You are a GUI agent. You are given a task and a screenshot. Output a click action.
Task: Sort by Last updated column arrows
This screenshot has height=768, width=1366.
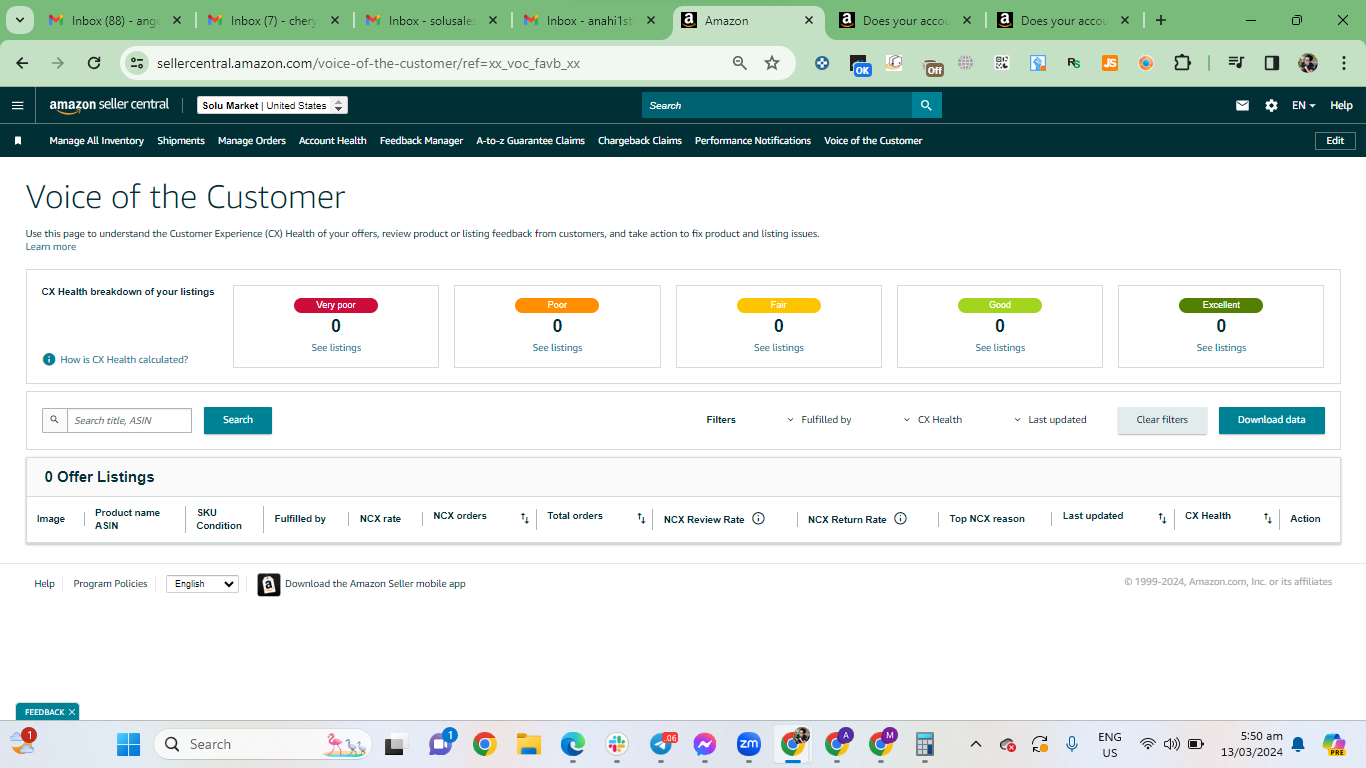(1162, 518)
